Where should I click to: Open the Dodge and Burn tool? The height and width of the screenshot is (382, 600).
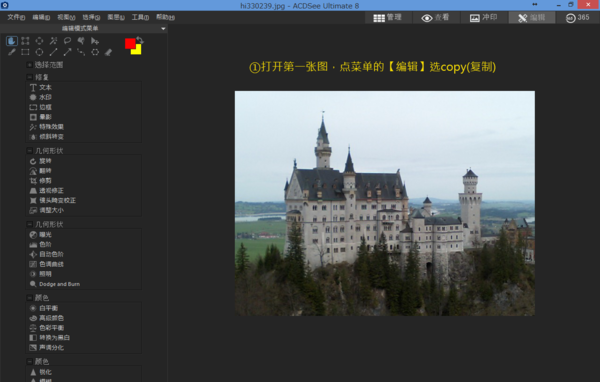55,284
